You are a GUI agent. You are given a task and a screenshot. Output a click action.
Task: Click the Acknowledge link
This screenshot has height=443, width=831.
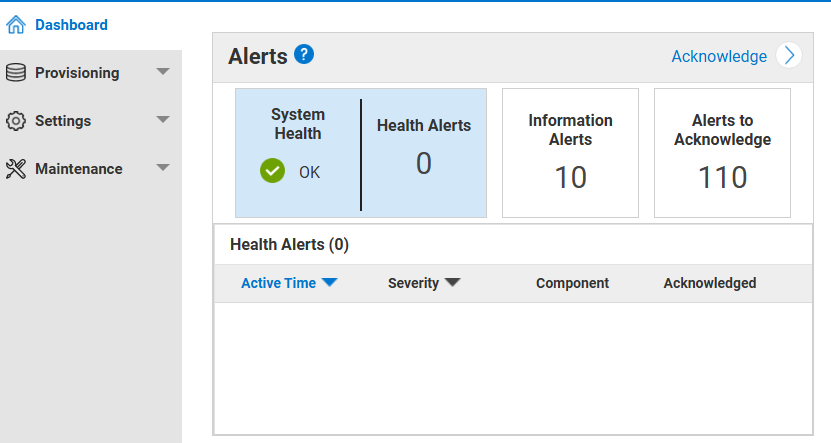coord(719,56)
